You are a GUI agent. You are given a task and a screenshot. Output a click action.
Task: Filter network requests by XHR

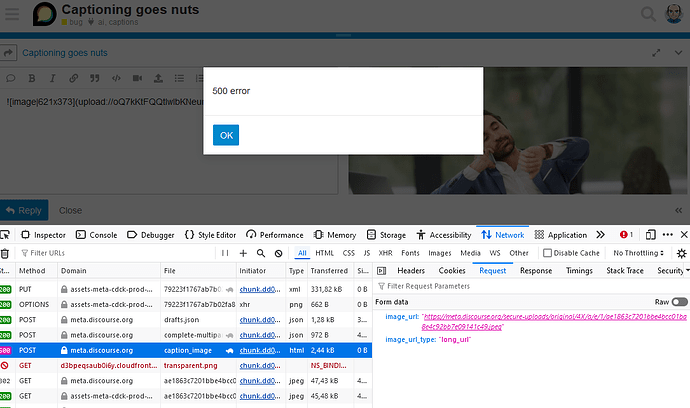(385, 253)
